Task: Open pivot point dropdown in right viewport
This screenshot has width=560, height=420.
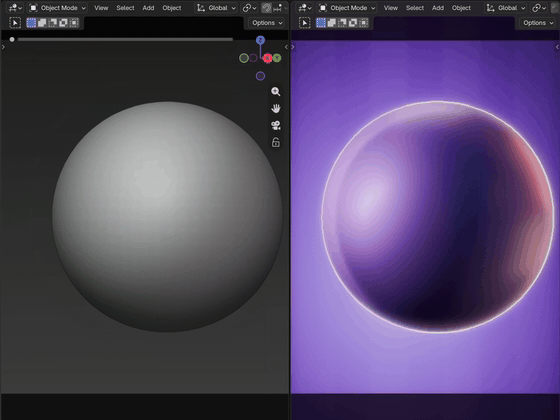Action: click(x=539, y=8)
